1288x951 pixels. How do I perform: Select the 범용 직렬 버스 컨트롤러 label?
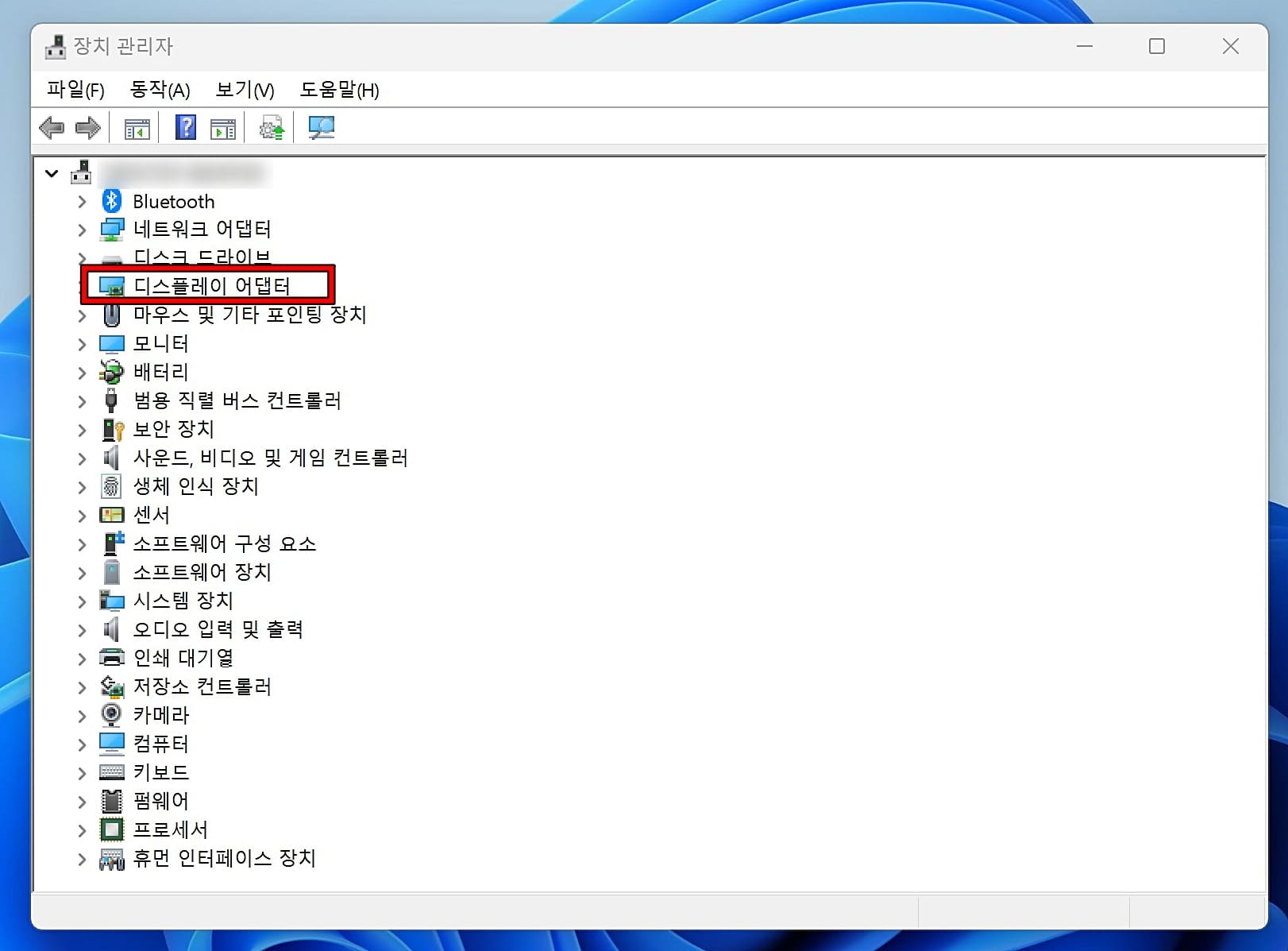pyautogui.click(x=237, y=400)
